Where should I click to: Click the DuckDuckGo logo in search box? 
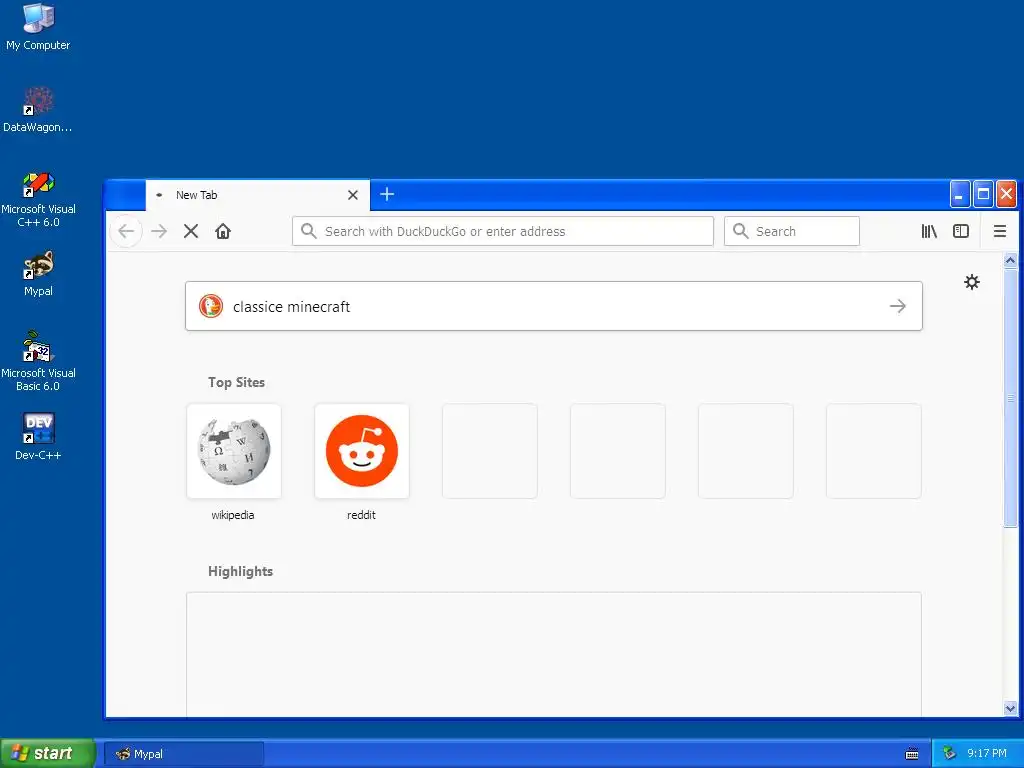[x=211, y=306]
